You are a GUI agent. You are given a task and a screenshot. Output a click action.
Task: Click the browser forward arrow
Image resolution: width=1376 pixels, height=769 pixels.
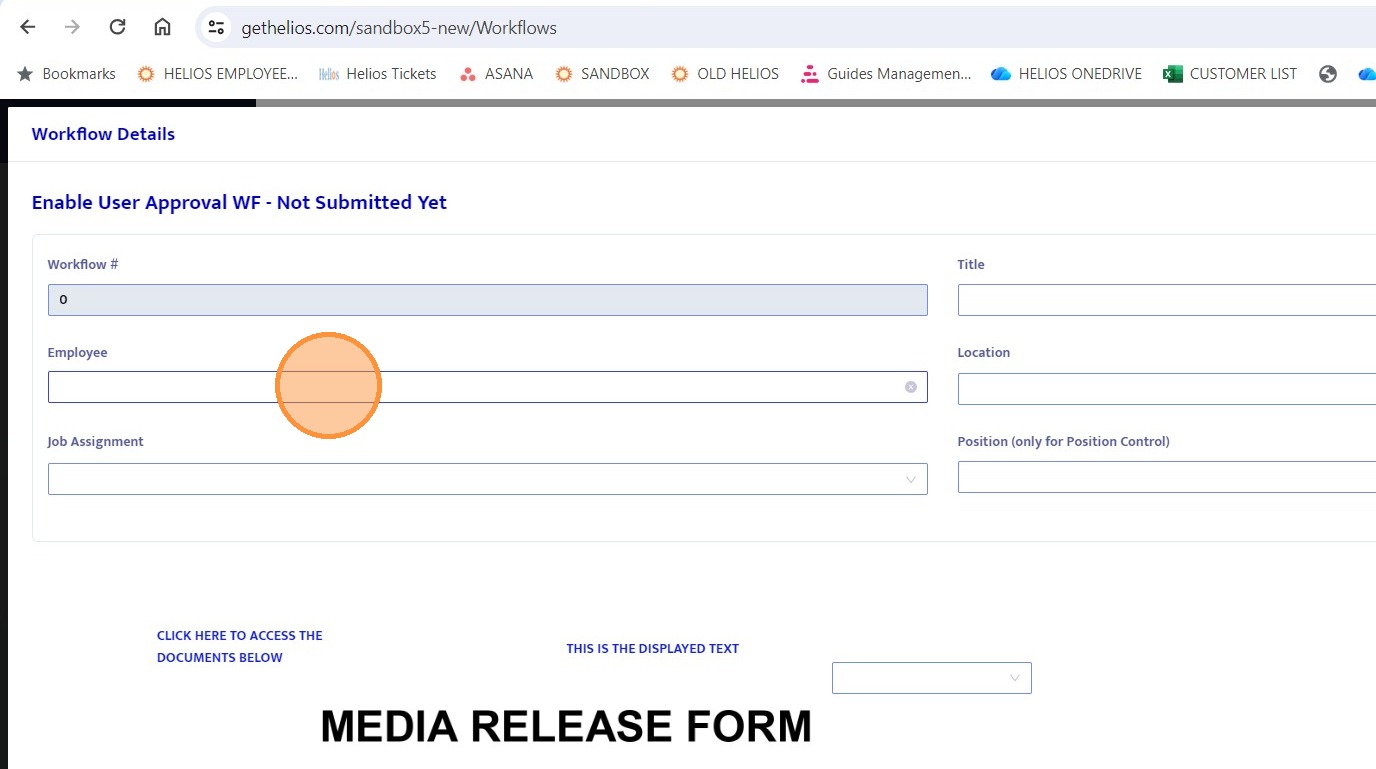click(x=72, y=27)
